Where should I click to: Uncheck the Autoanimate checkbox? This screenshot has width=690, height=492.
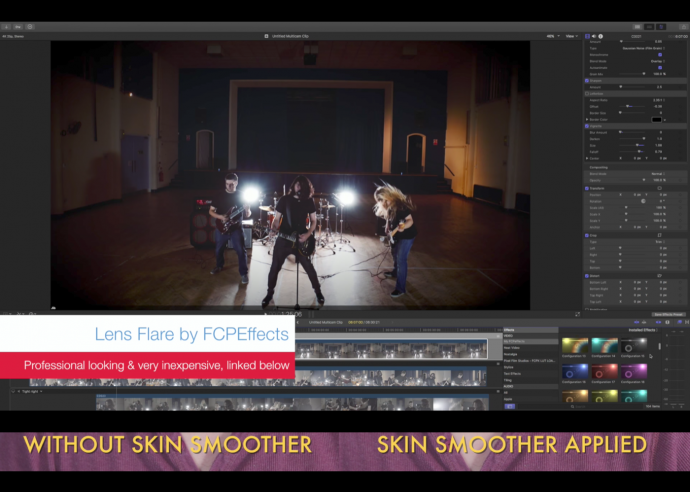click(660, 68)
